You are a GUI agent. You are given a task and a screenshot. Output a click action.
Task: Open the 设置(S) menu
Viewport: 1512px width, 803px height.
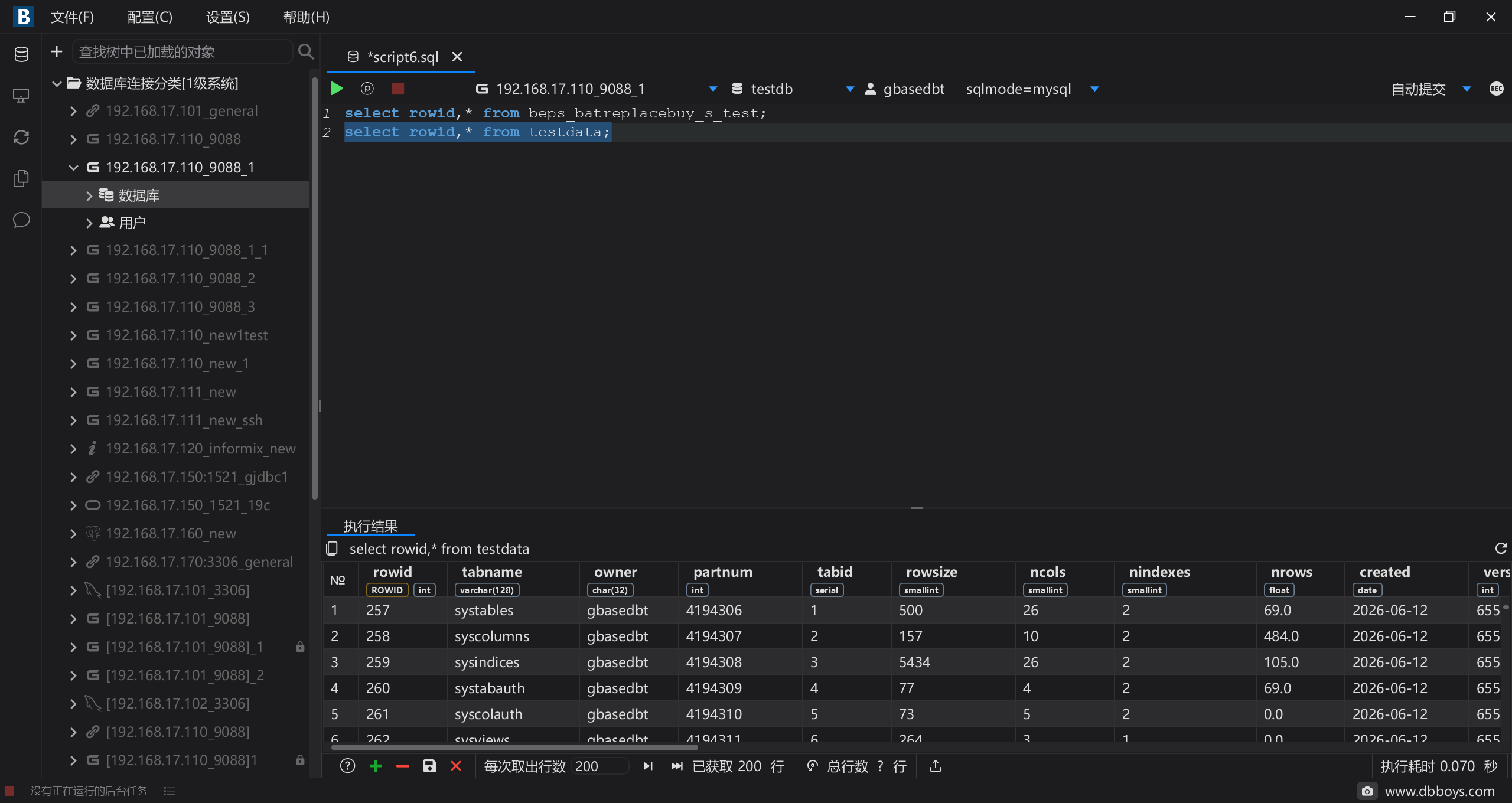(228, 17)
